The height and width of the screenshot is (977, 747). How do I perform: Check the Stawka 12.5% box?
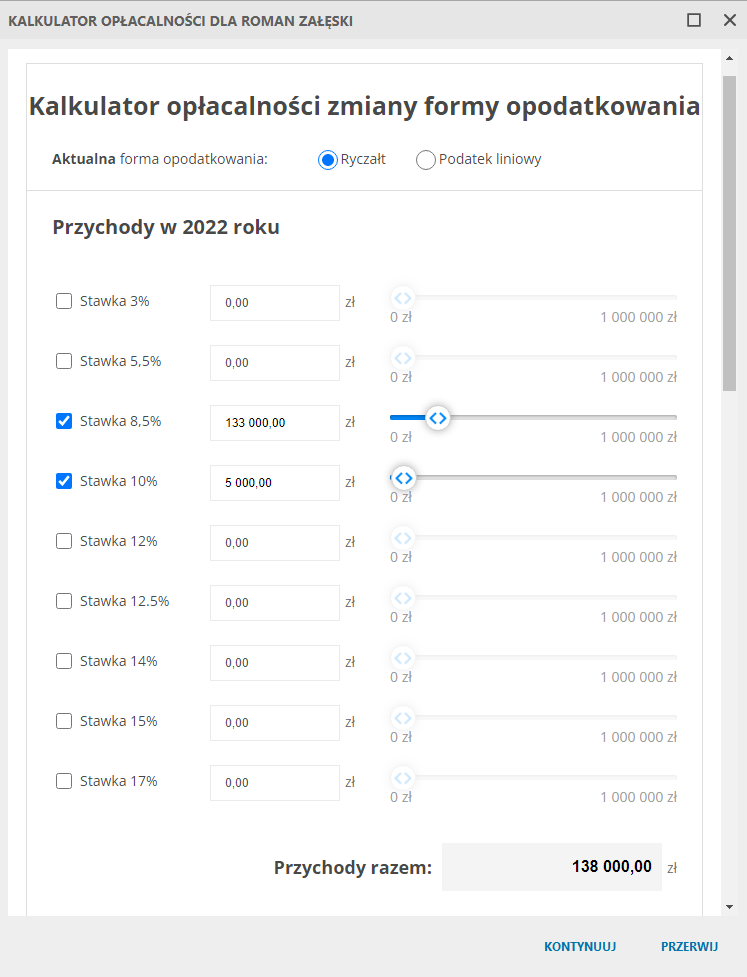[64, 601]
